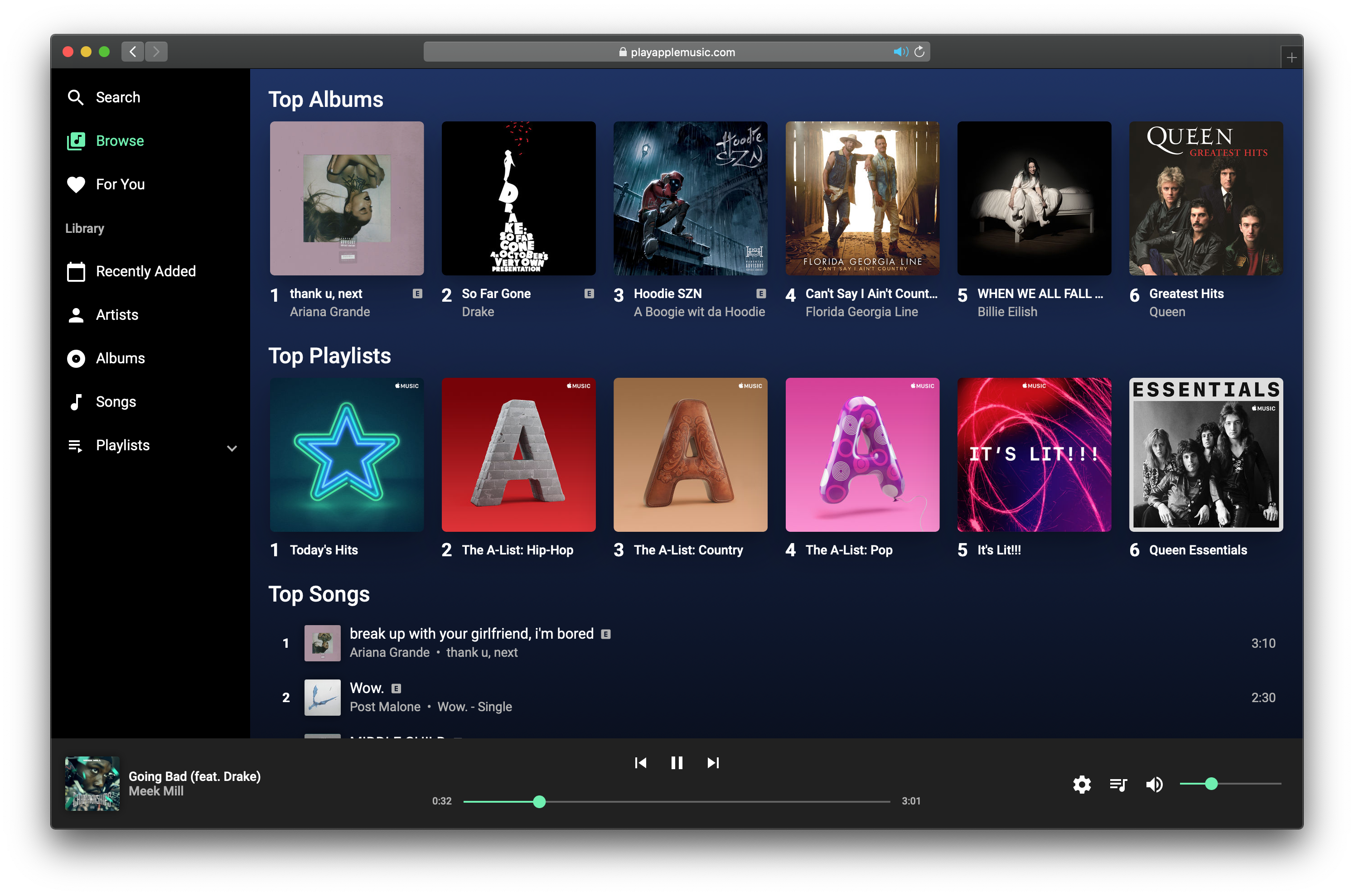Expand the Playlists sidebar section
The height and width of the screenshot is (896, 1354).
tap(232, 448)
